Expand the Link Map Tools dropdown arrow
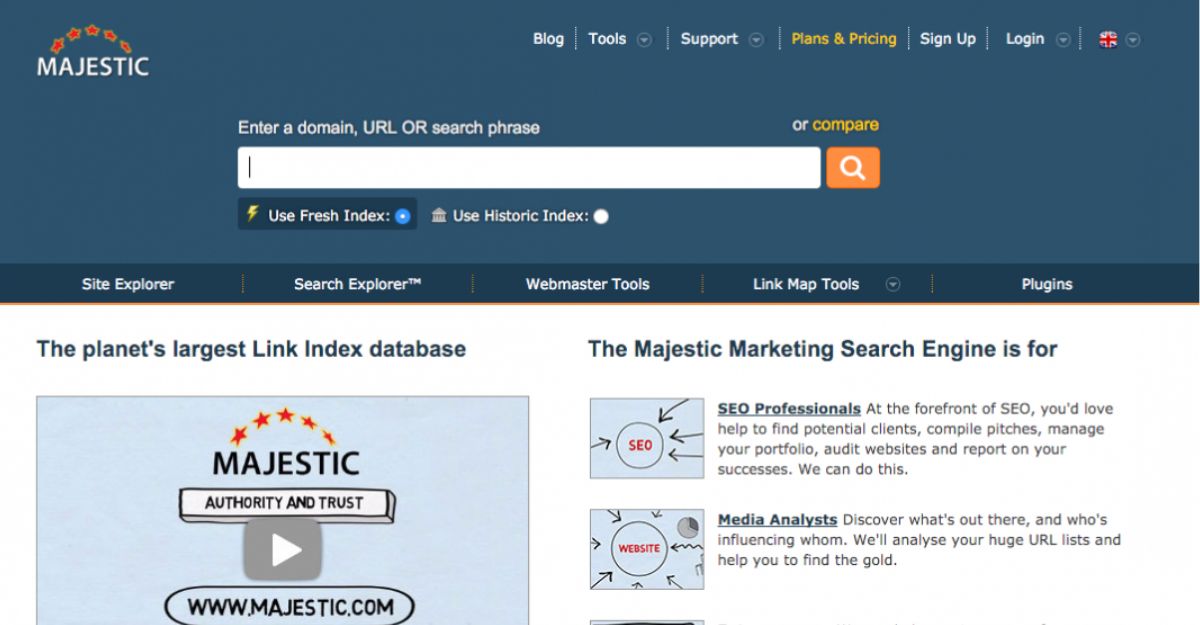Viewport: 1200px width, 625px height. click(x=893, y=285)
